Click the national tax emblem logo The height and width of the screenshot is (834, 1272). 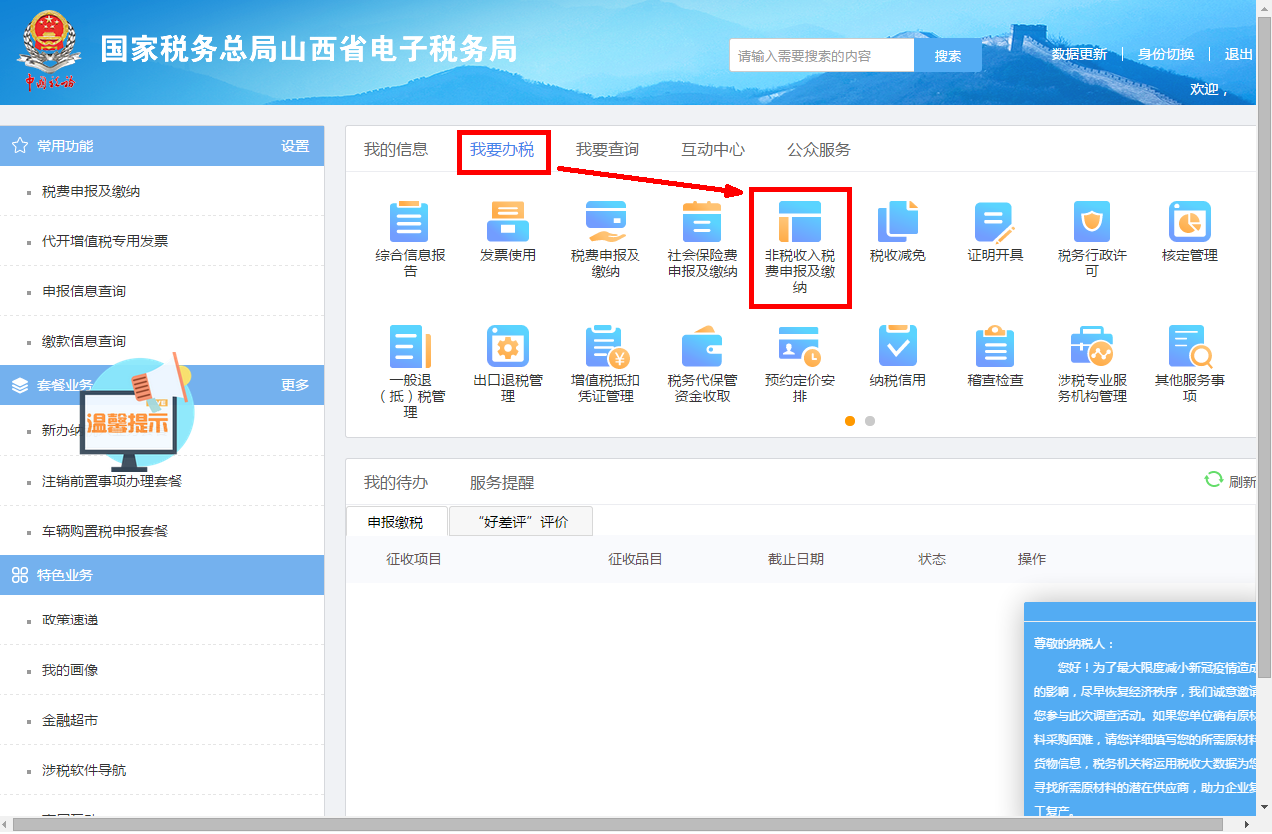[x=49, y=50]
